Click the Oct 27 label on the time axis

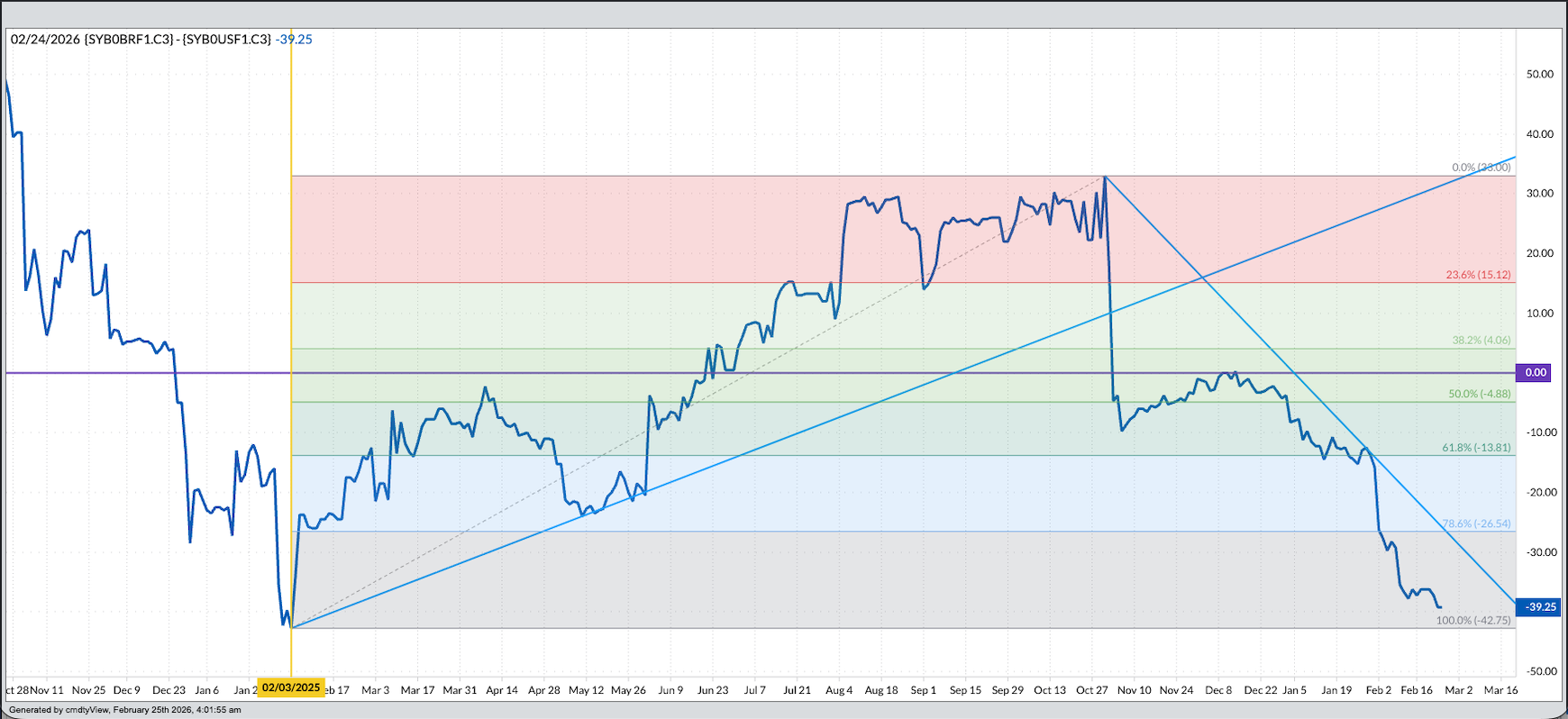coord(1091,690)
